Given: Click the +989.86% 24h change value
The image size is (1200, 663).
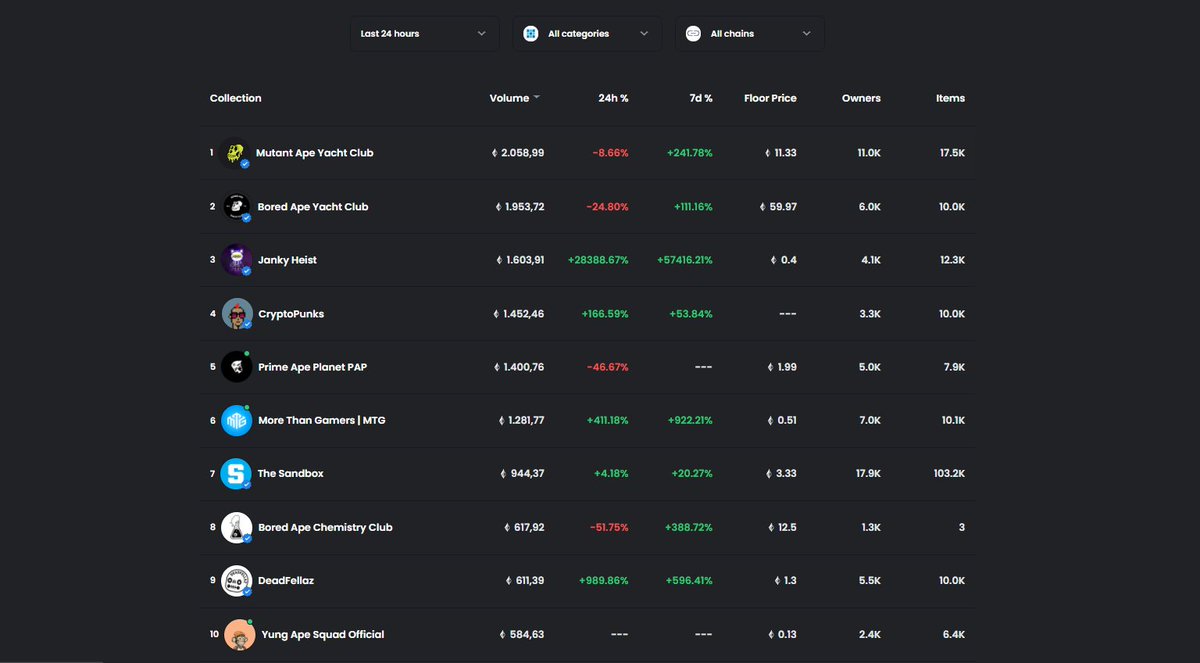Looking at the screenshot, I should click(604, 580).
